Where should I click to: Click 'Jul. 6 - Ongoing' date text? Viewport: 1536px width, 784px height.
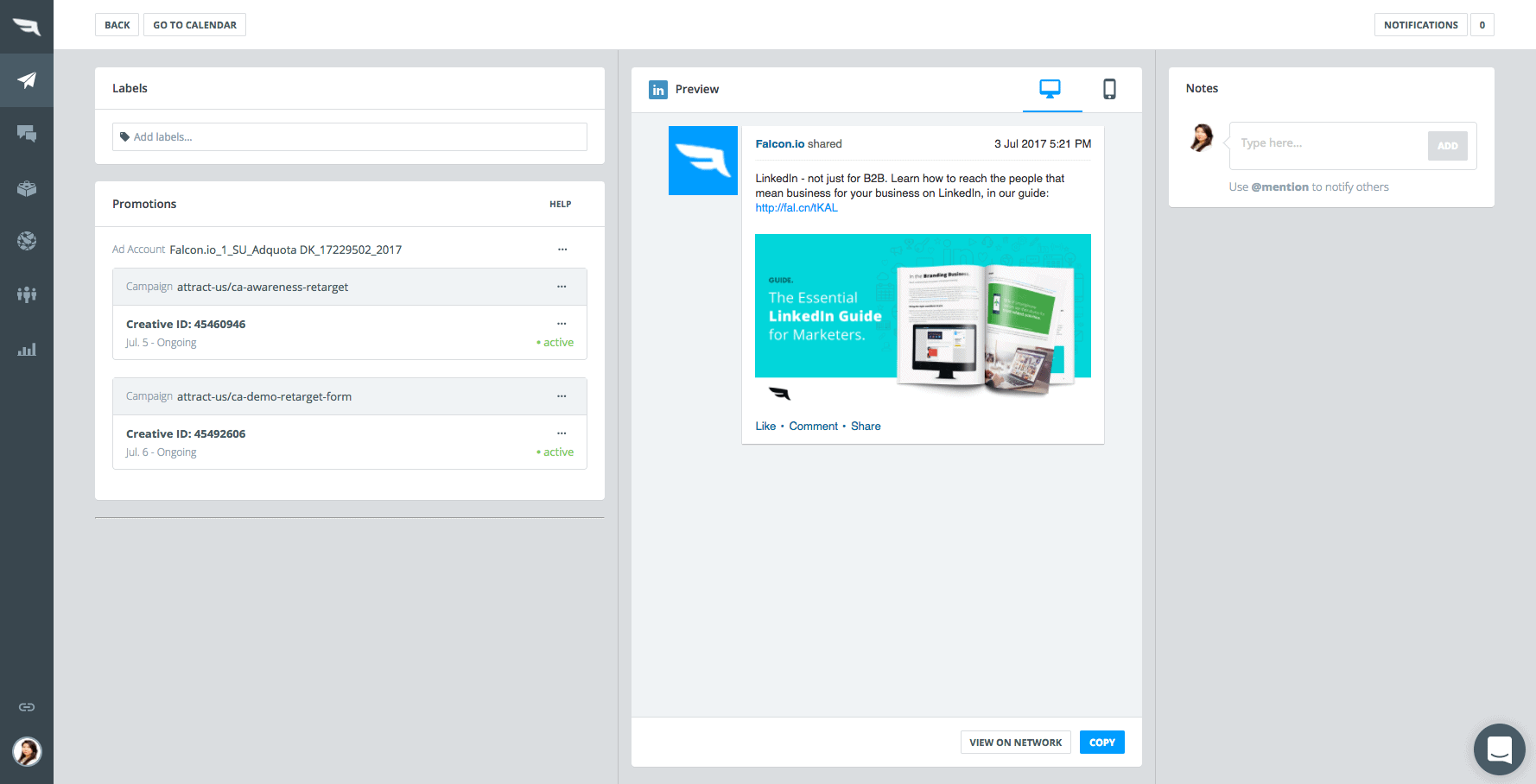coord(162,452)
